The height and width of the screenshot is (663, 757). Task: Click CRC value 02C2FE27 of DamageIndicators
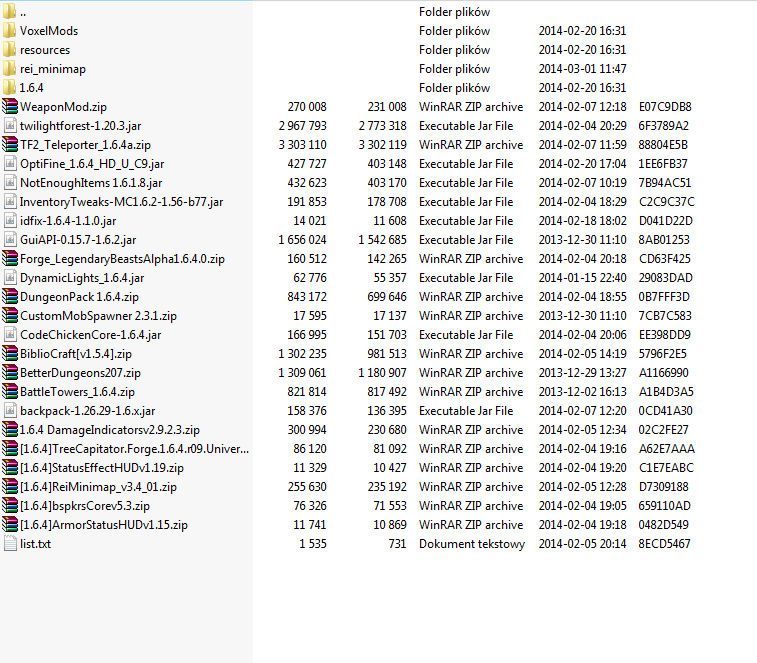tap(663, 429)
